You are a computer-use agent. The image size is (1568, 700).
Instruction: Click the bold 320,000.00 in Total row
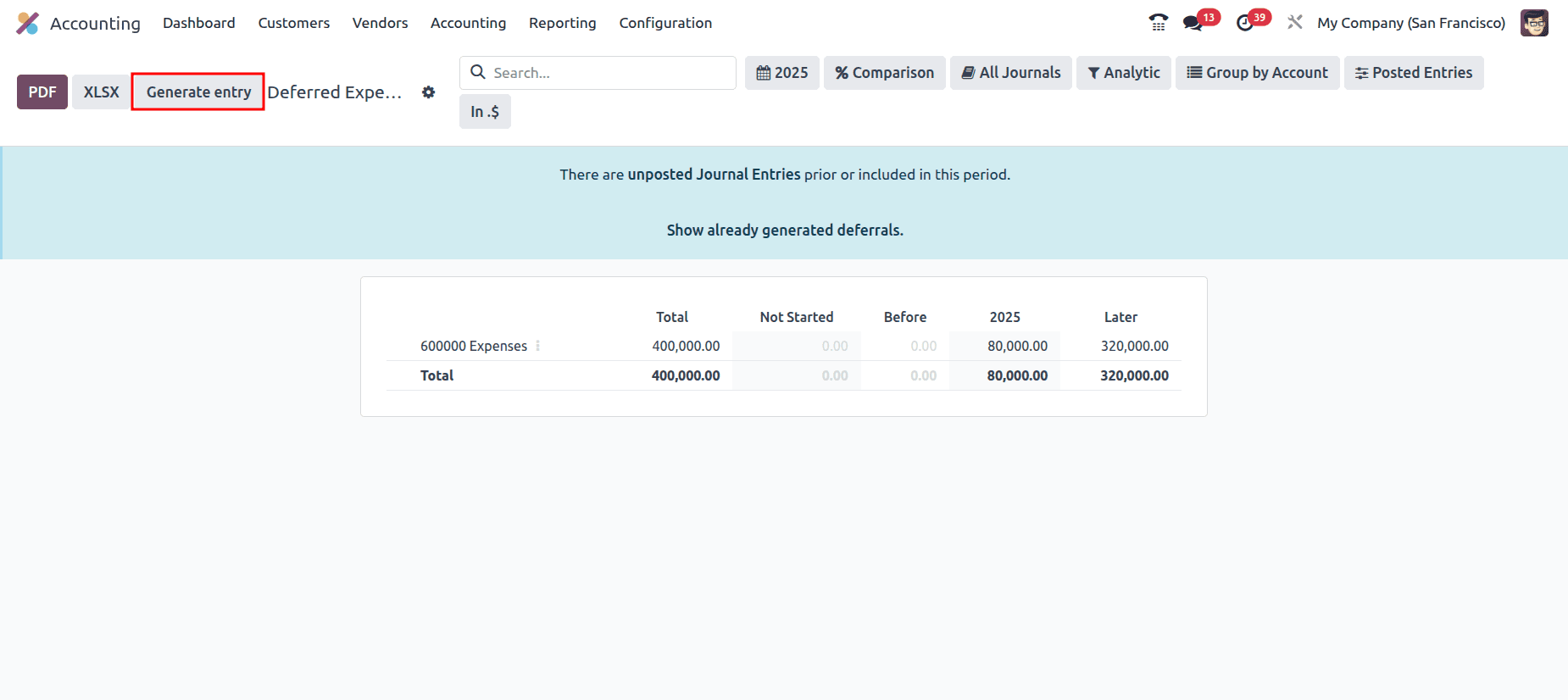[x=1134, y=375]
